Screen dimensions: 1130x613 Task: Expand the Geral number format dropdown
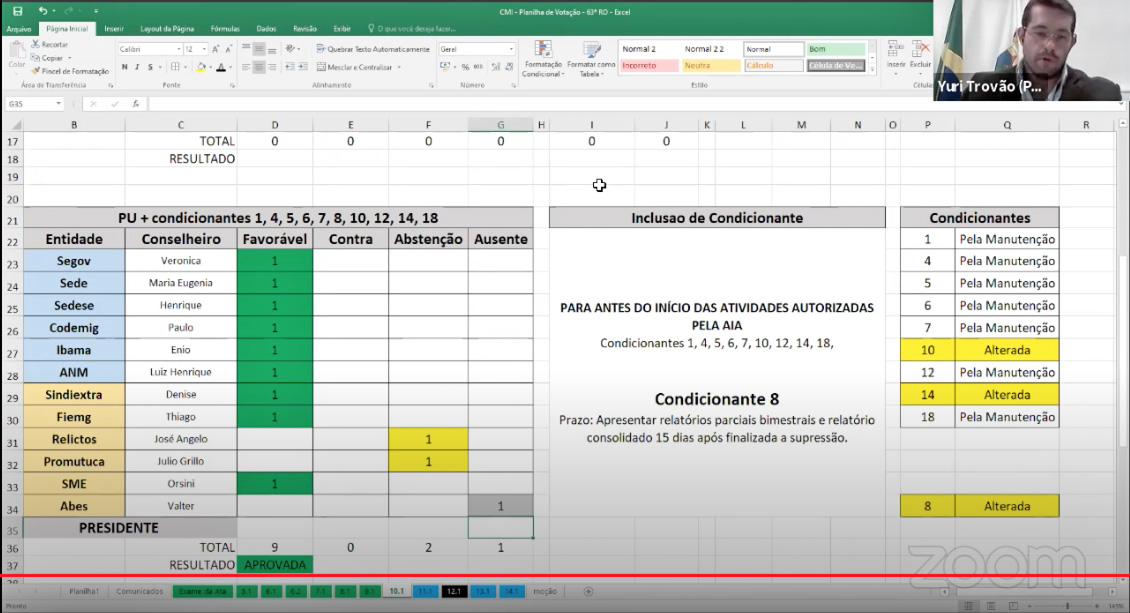pos(511,49)
